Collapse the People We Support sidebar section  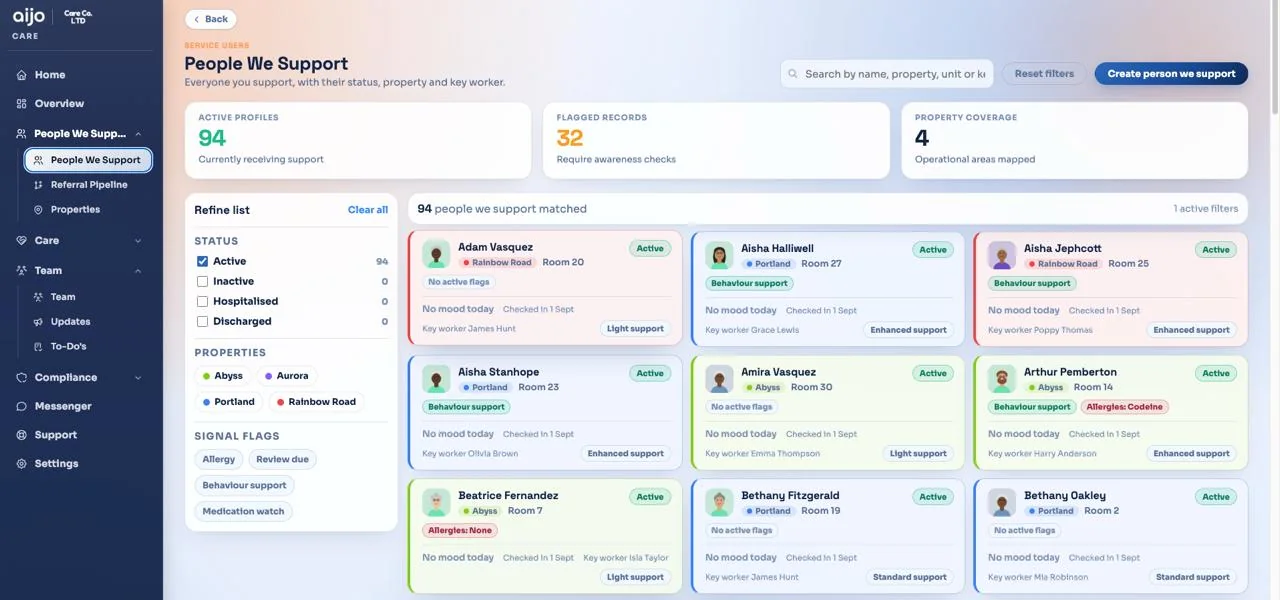(x=138, y=134)
